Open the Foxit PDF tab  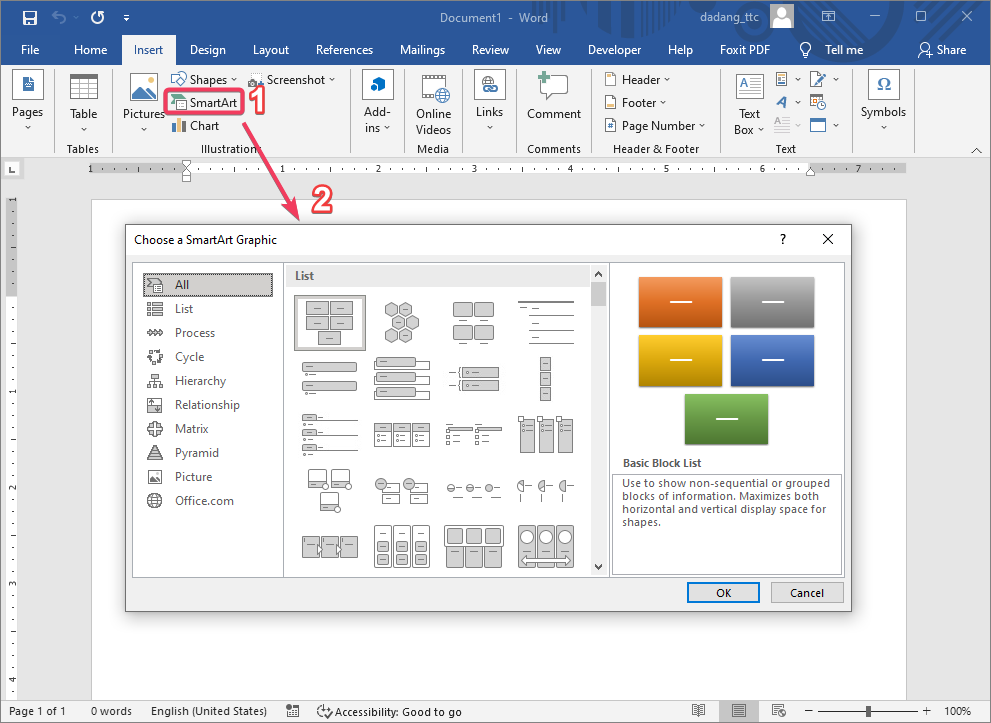click(x=744, y=49)
